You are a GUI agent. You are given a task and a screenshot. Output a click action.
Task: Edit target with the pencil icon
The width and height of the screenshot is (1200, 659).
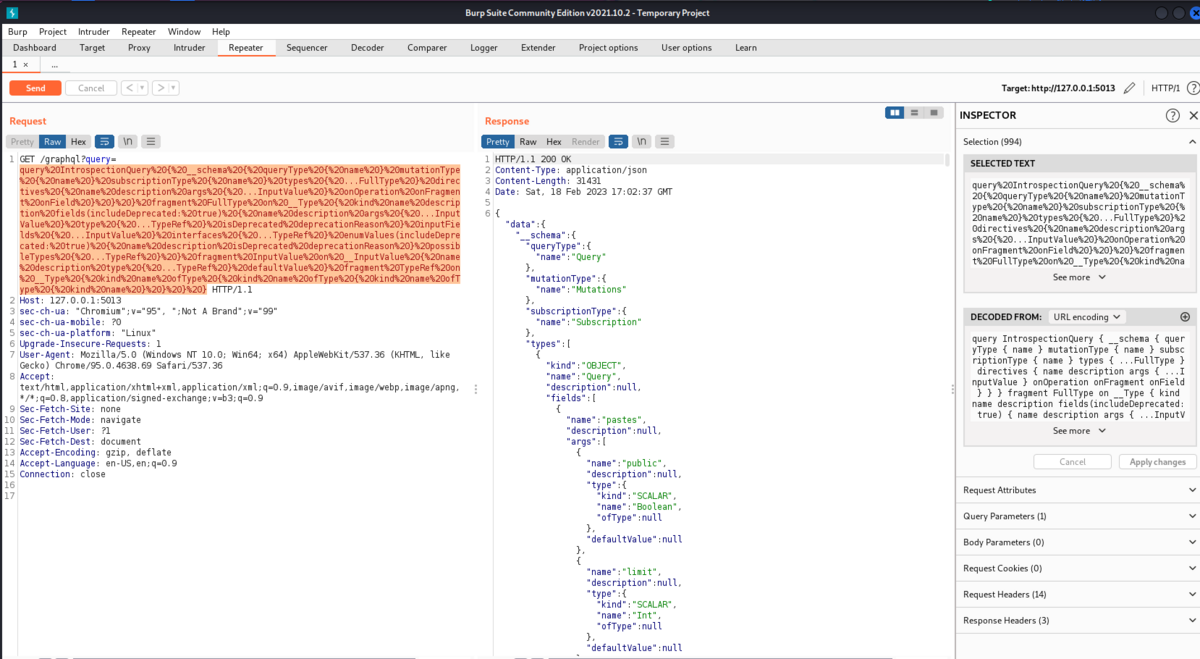coord(1129,88)
